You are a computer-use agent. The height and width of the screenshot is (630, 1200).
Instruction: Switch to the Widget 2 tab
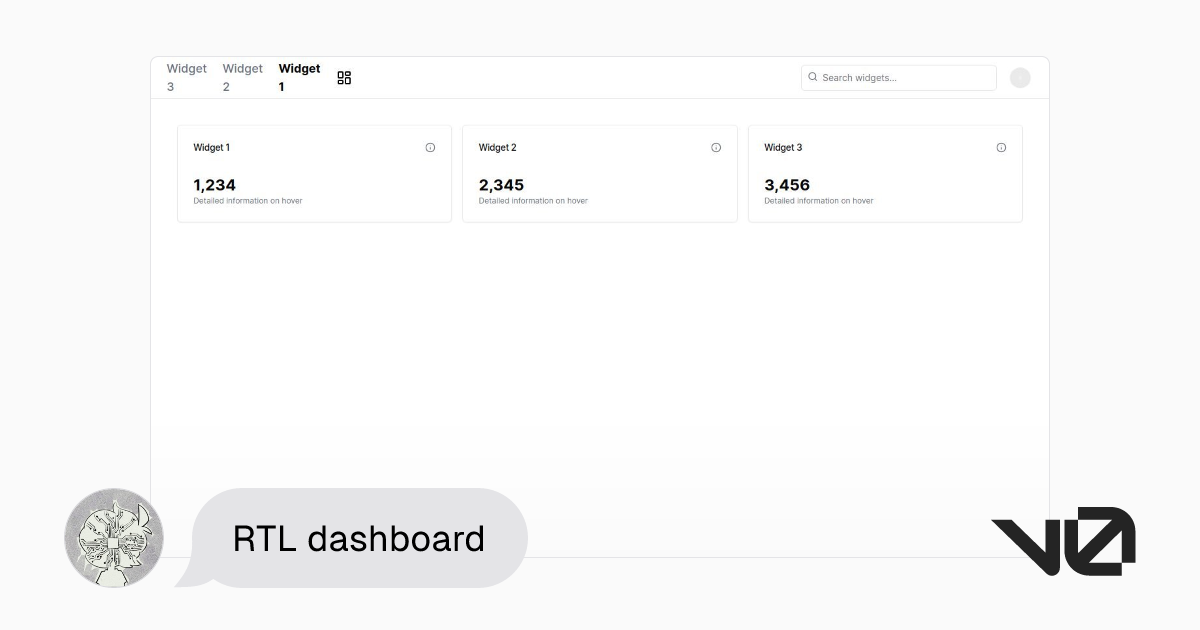click(242, 77)
